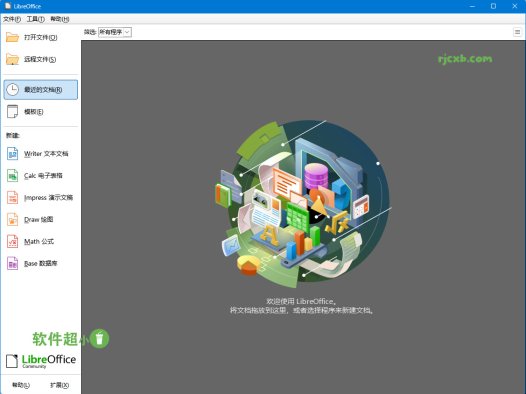Create new Draw 绘图
The width and height of the screenshot is (526, 394).
tap(40, 220)
